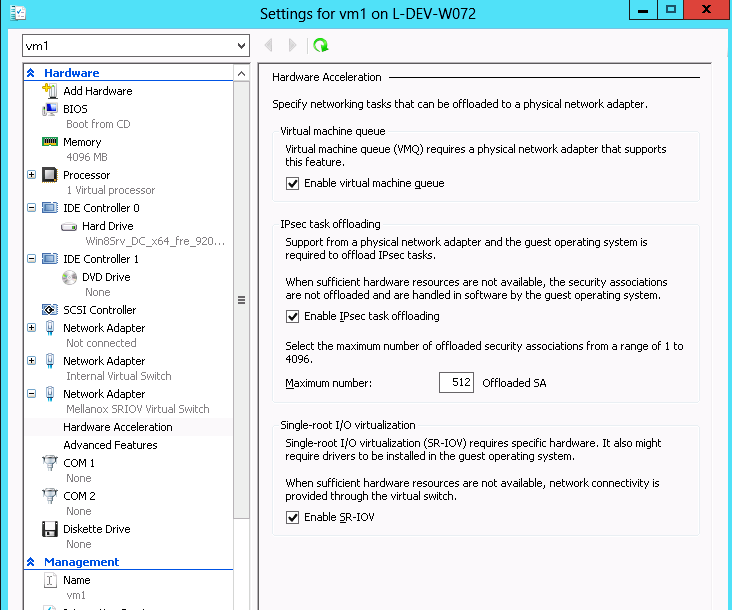Toggle the Enable SR-IOV checkbox
The image size is (732, 610).
293,518
